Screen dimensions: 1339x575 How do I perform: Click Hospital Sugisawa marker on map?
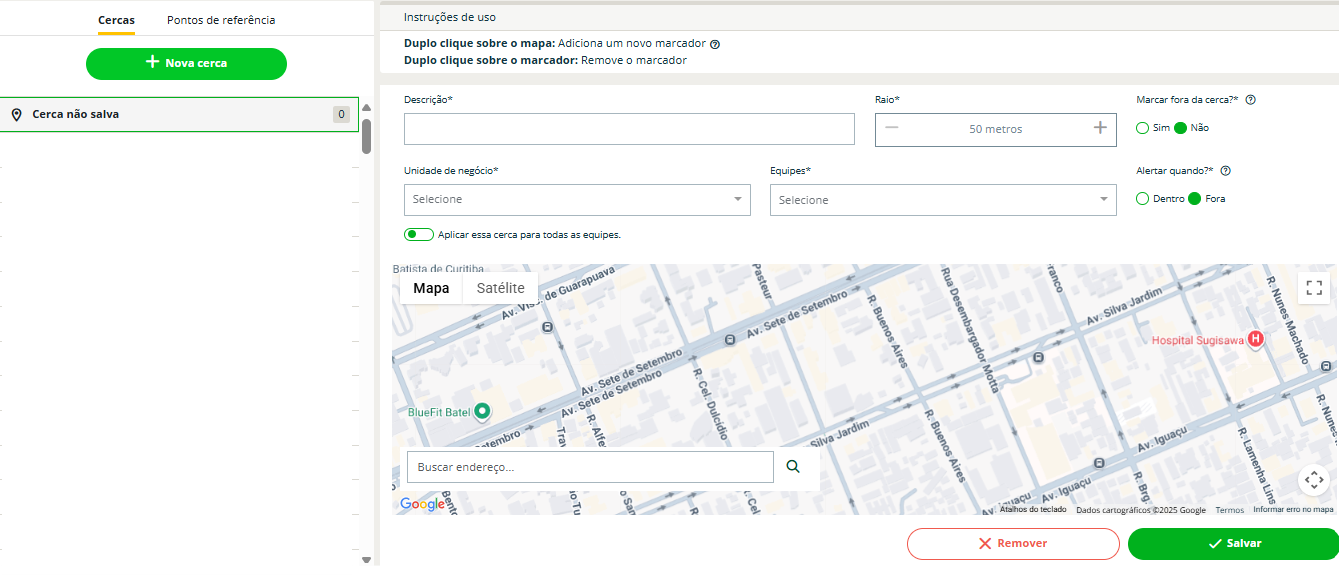pos(1256,340)
